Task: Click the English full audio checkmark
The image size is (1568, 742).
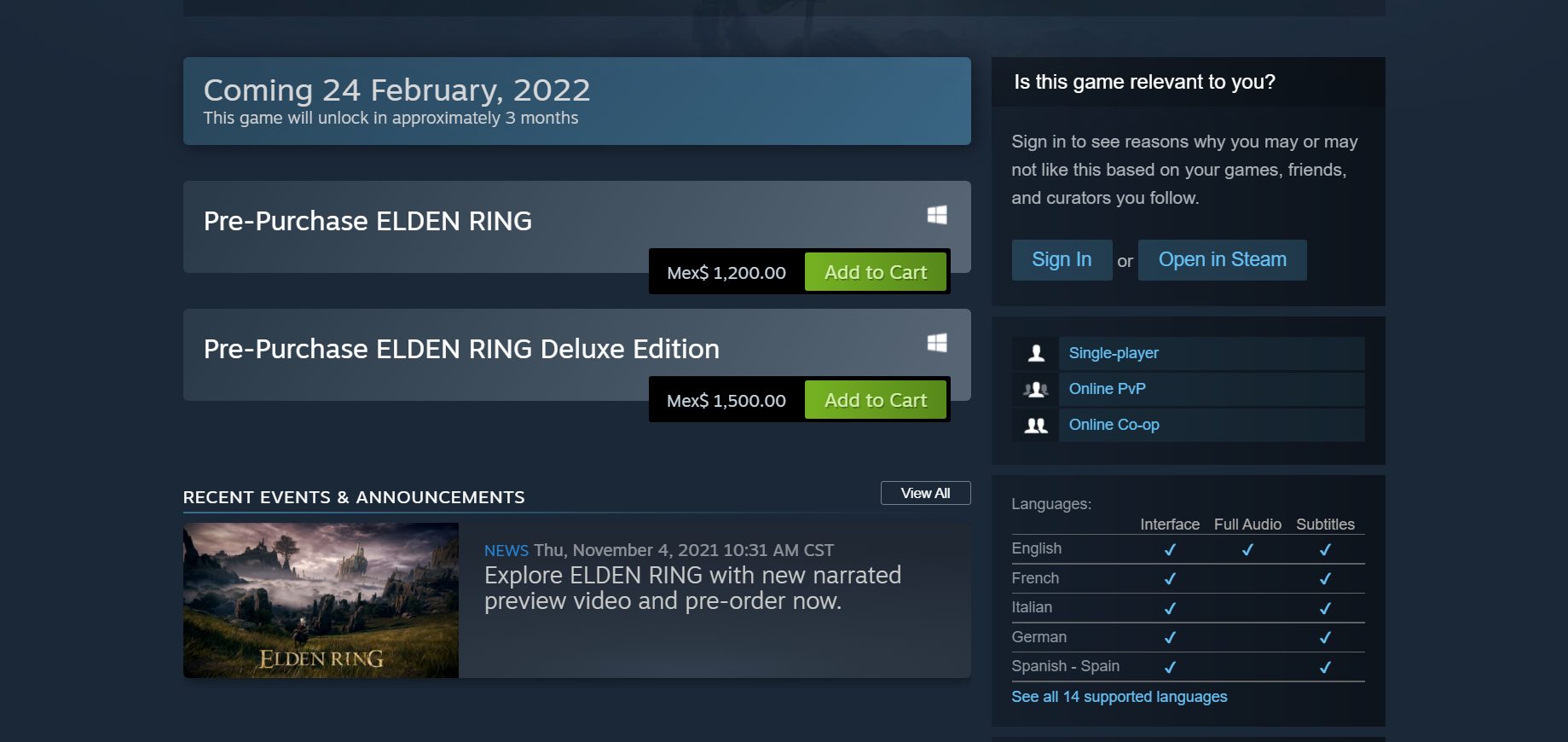Action: (1247, 550)
